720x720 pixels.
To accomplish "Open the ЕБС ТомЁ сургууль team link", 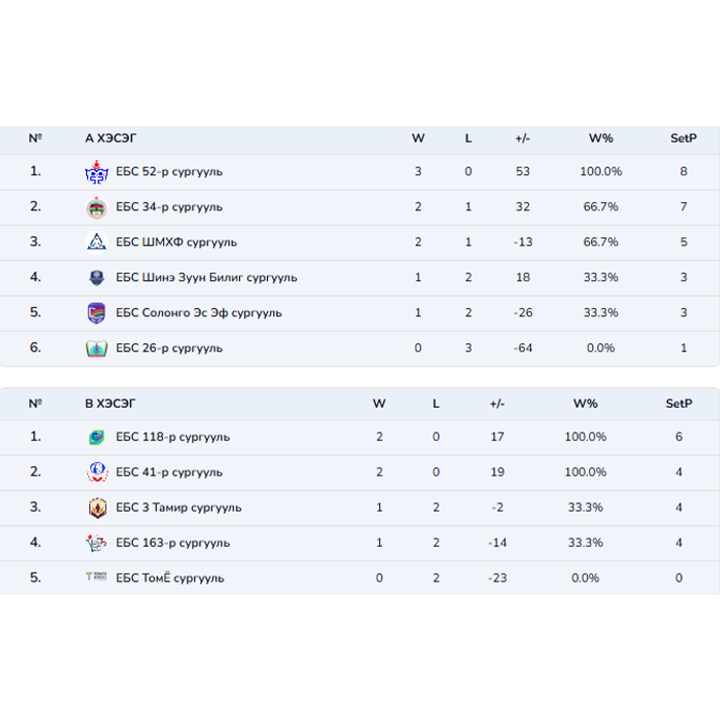I will [170, 578].
